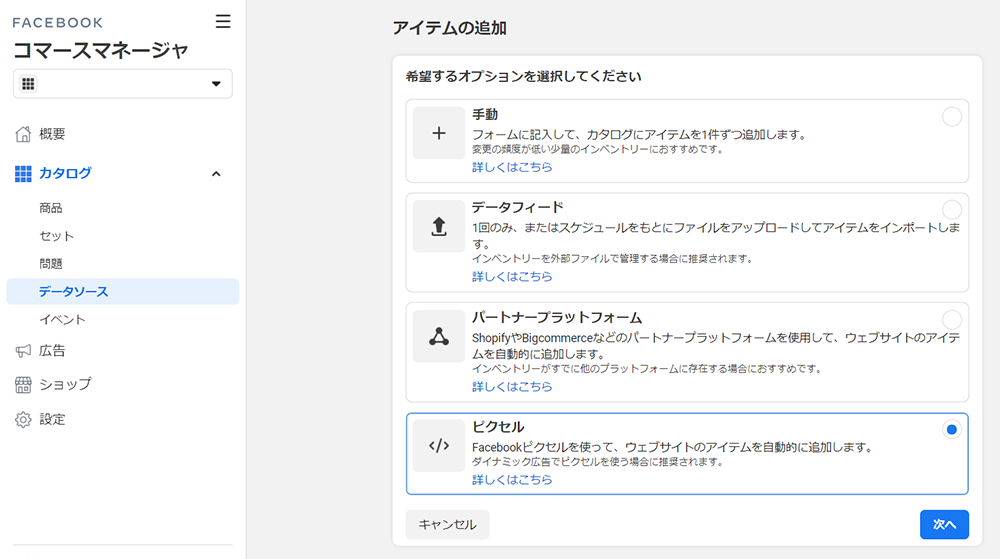Open 詳しくはこちら link under ピクセル
Screen dimensions: 1000x559
(512, 479)
